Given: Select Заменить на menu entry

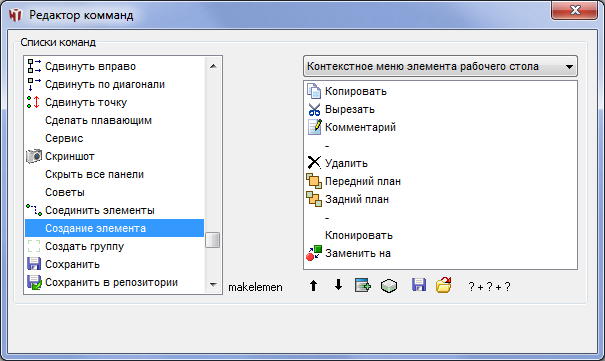Looking at the screenshot, I should point(358,253).
